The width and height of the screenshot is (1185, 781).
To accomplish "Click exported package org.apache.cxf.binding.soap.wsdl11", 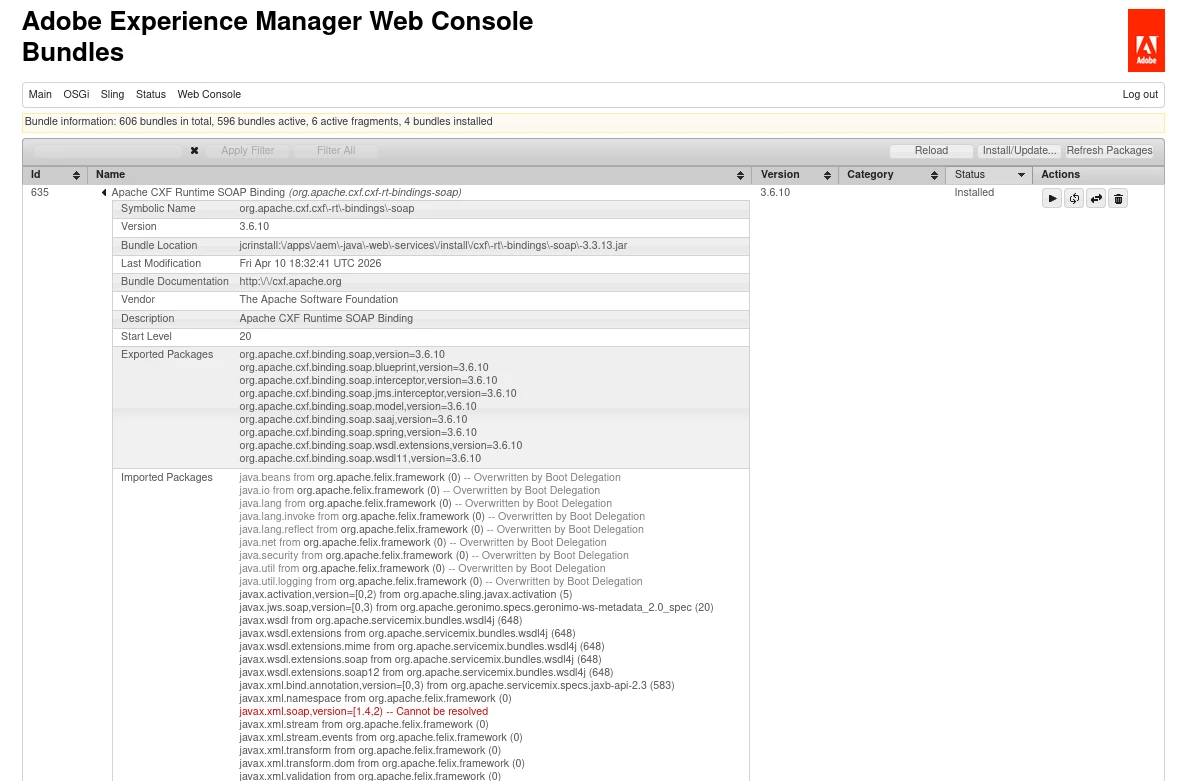I will point(360,459).
